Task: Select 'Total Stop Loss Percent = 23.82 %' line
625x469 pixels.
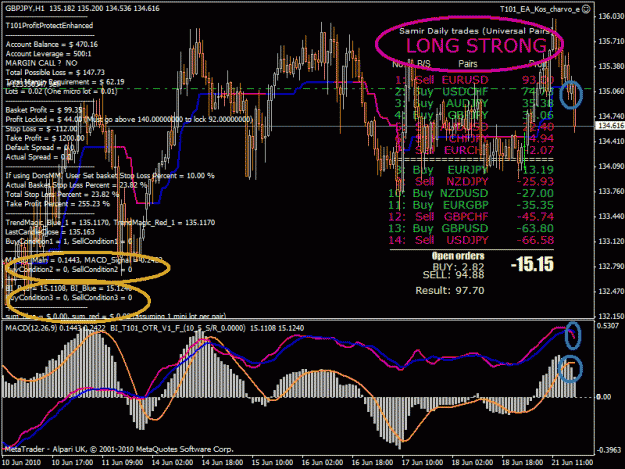Action: (62, 194)
